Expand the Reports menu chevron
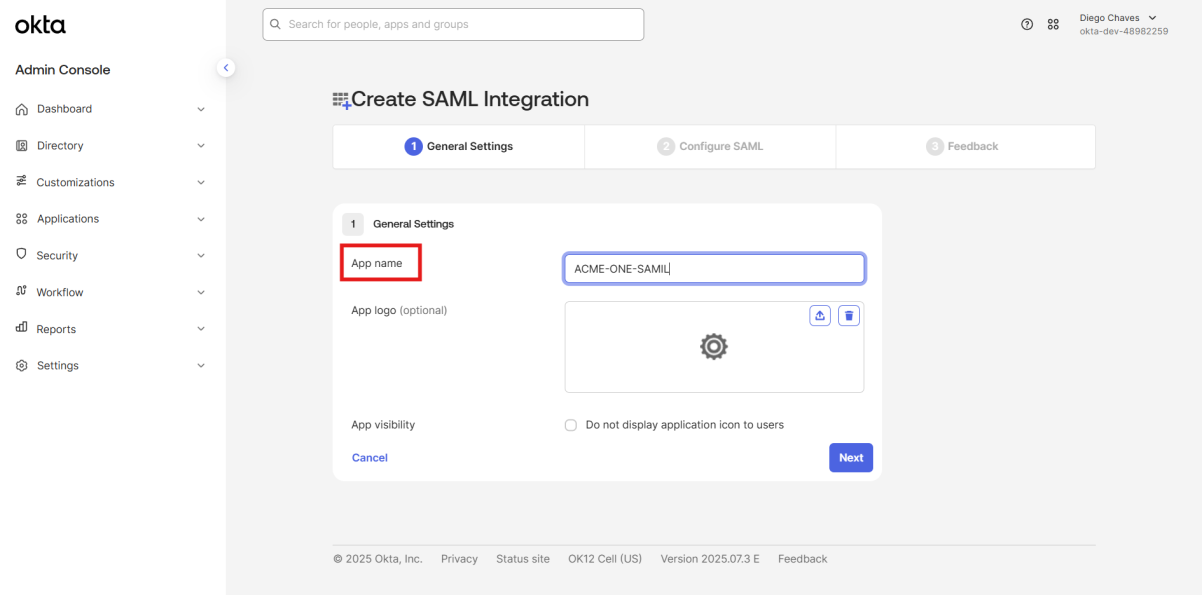The image size is (1202, 595). [x=201, y=328]
